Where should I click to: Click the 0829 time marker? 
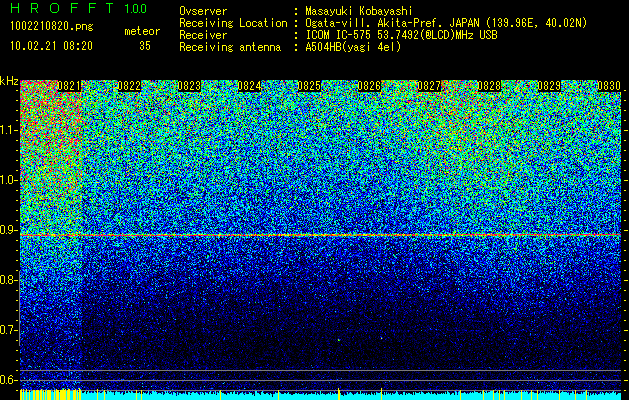coord(549,86)
